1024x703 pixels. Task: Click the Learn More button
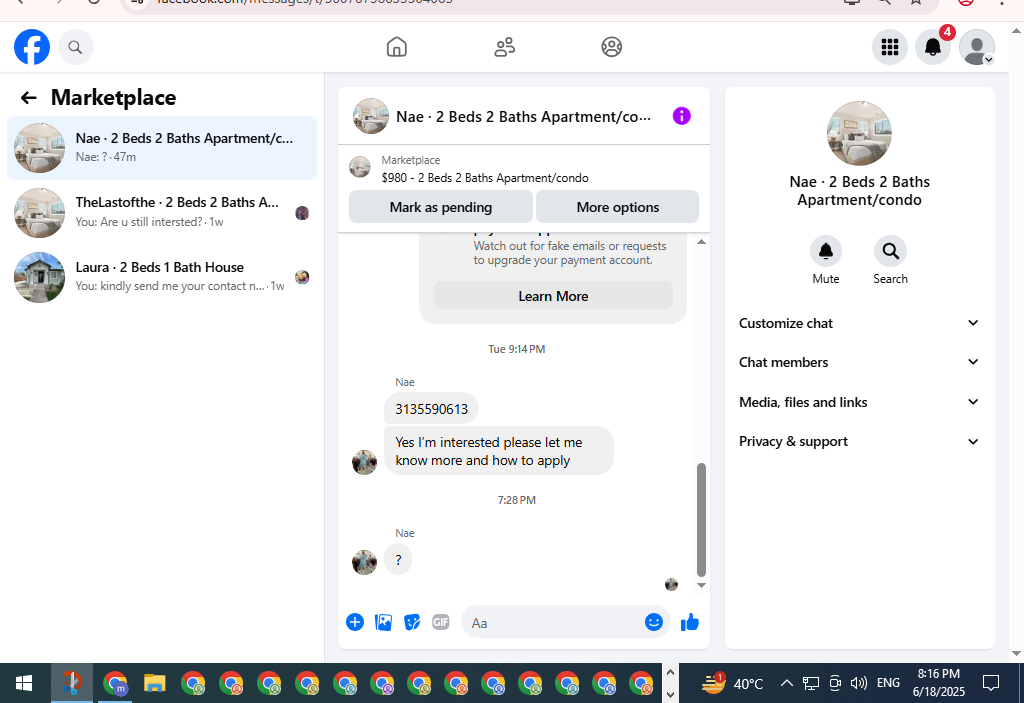pos(553,296)
